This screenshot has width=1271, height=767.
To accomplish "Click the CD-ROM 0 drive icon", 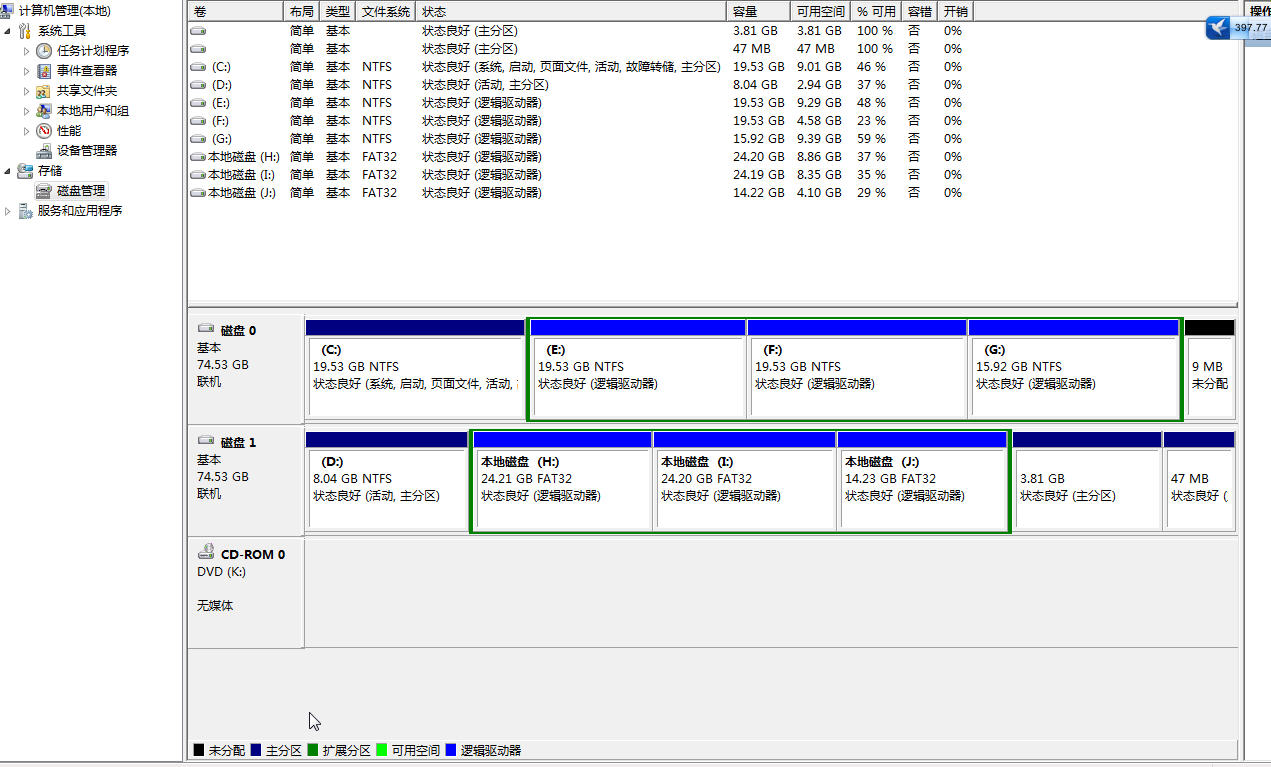I will 206,553.
